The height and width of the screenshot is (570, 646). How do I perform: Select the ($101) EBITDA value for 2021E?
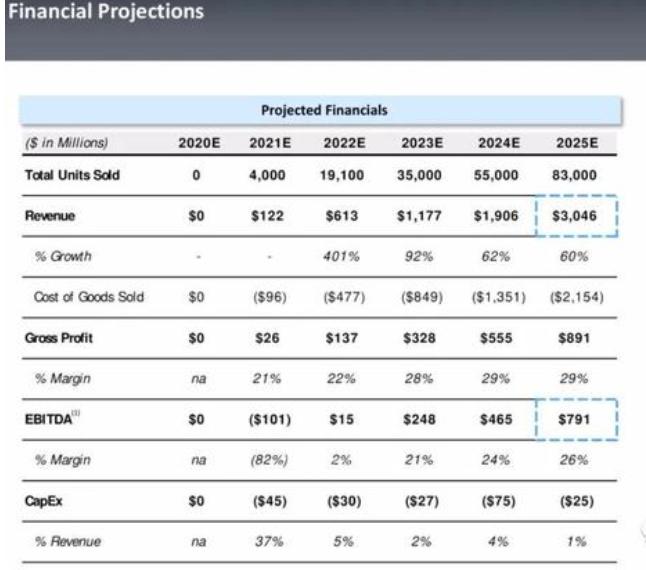[x=268, y=419]
